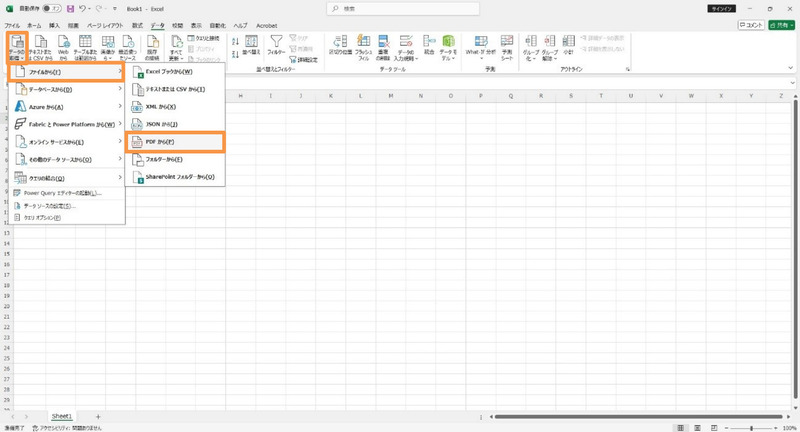
Task: Expand その他のデータ ソースから submenu
Action: point(66,160)
